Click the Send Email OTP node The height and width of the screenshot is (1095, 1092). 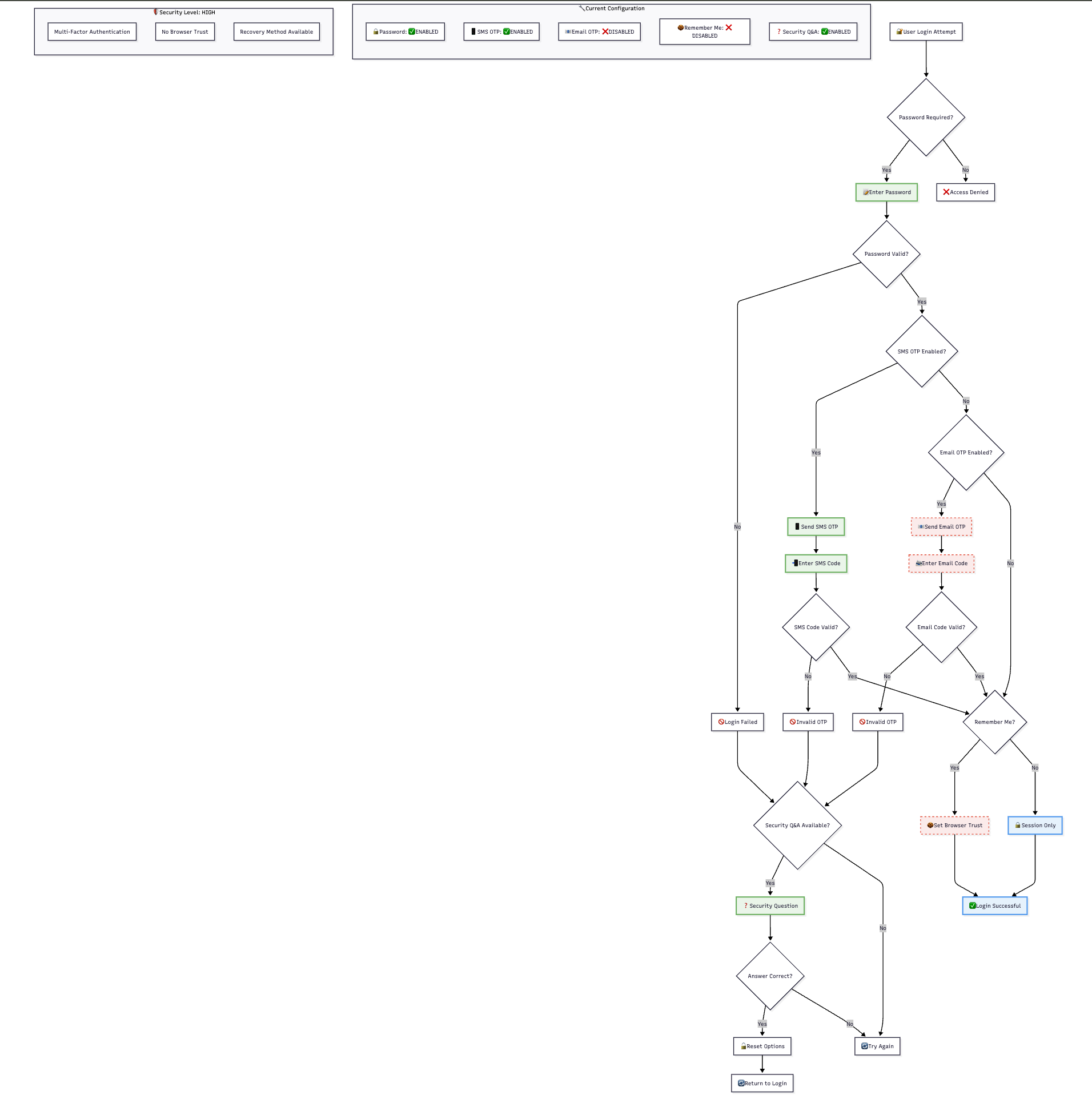coord(941,527)
